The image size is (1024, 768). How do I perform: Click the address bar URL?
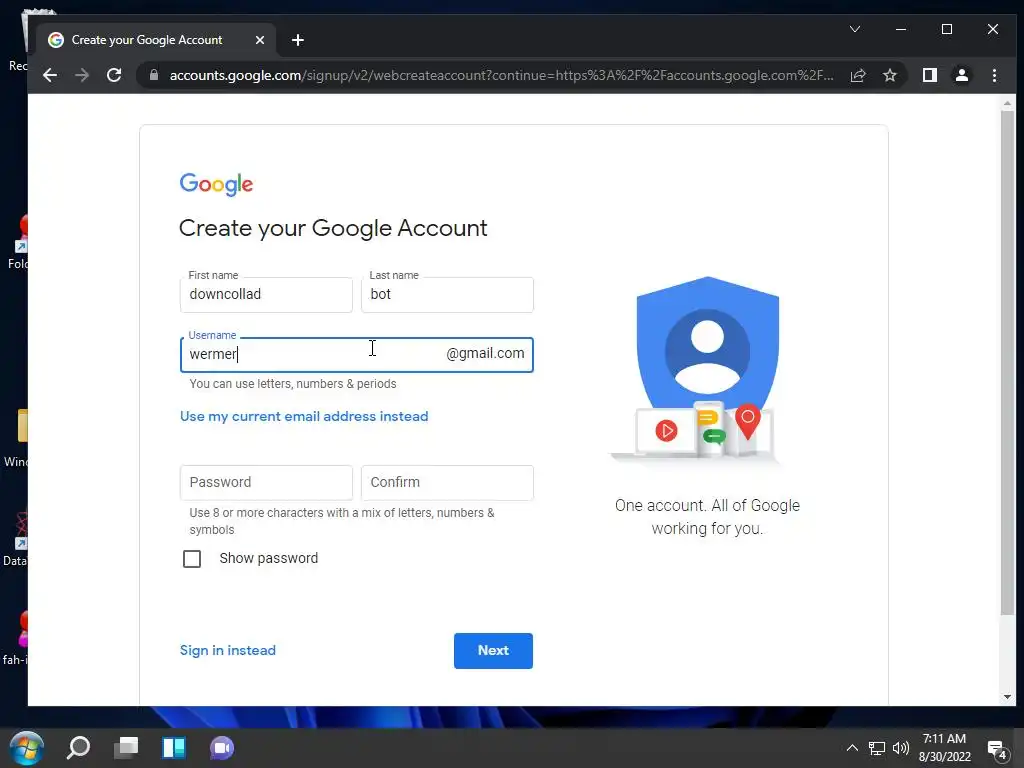[501, 75]
